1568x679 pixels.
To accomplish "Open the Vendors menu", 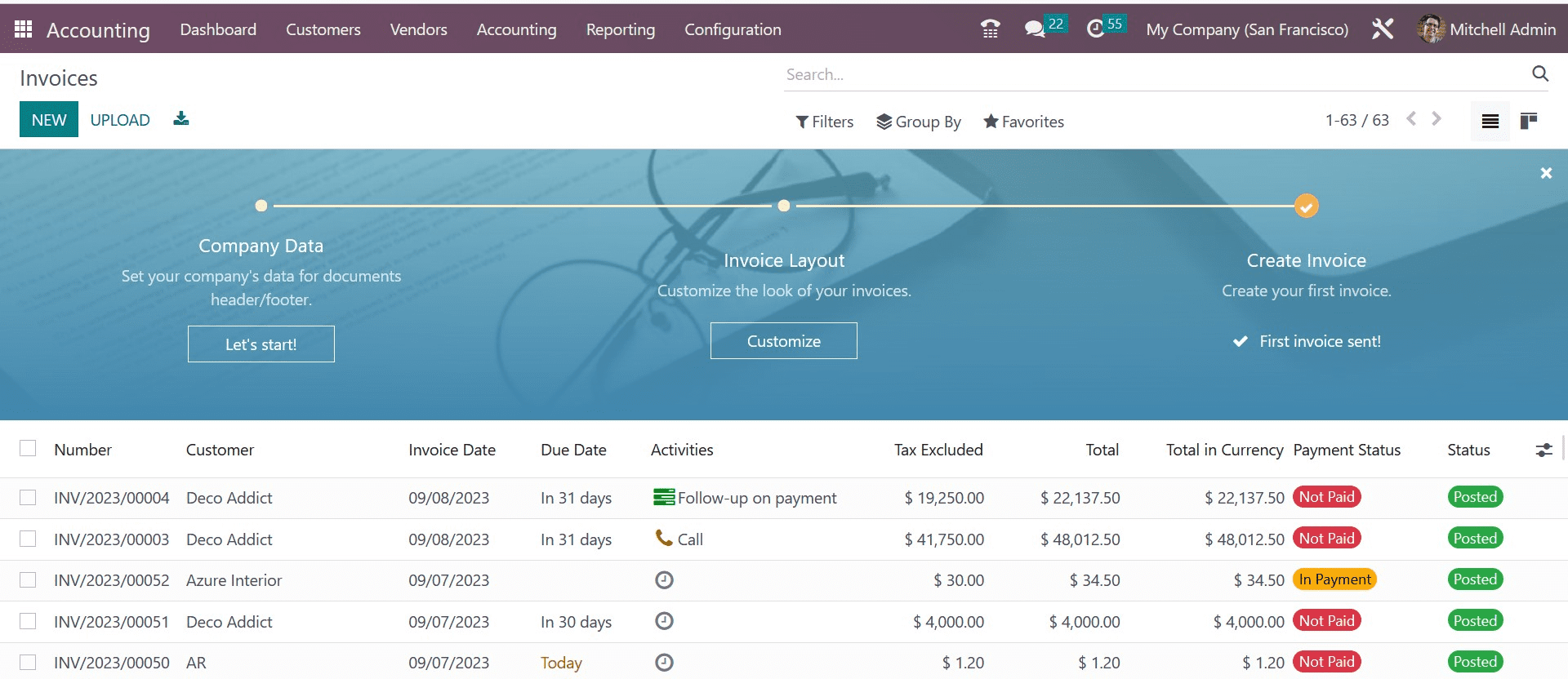I will click(419, 29).
